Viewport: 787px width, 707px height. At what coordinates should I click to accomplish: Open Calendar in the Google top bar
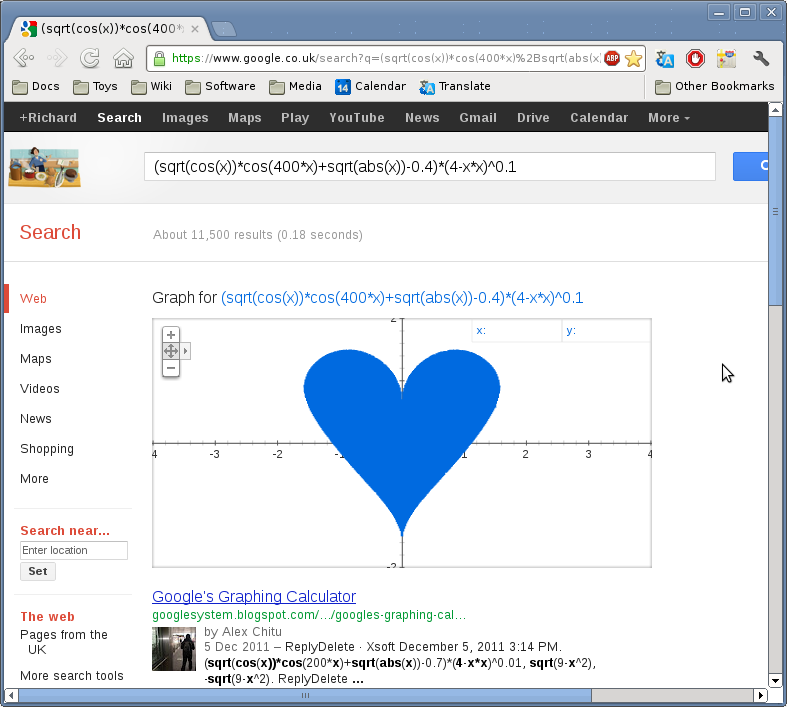(x=599, y=118)
